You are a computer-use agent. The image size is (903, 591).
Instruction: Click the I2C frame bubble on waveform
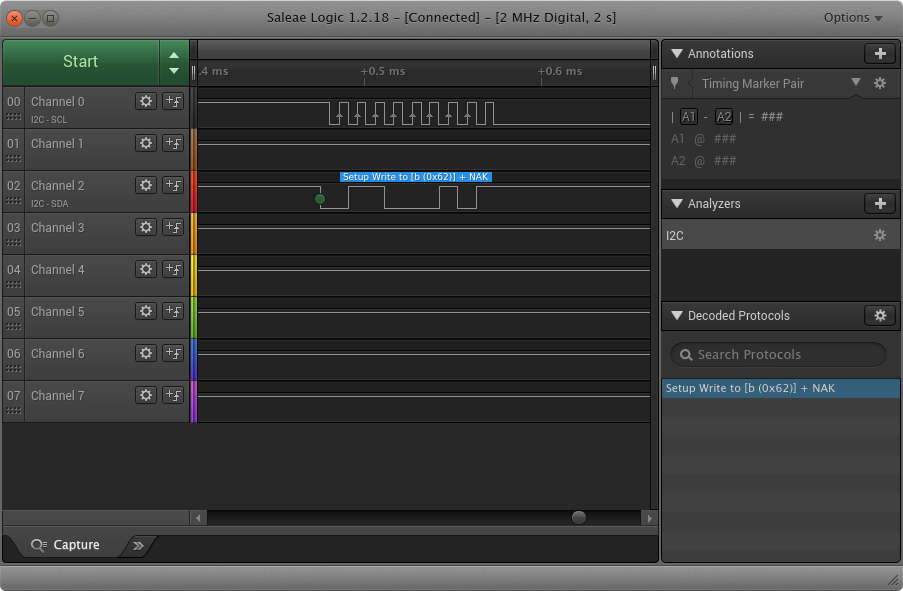[415, 177]
